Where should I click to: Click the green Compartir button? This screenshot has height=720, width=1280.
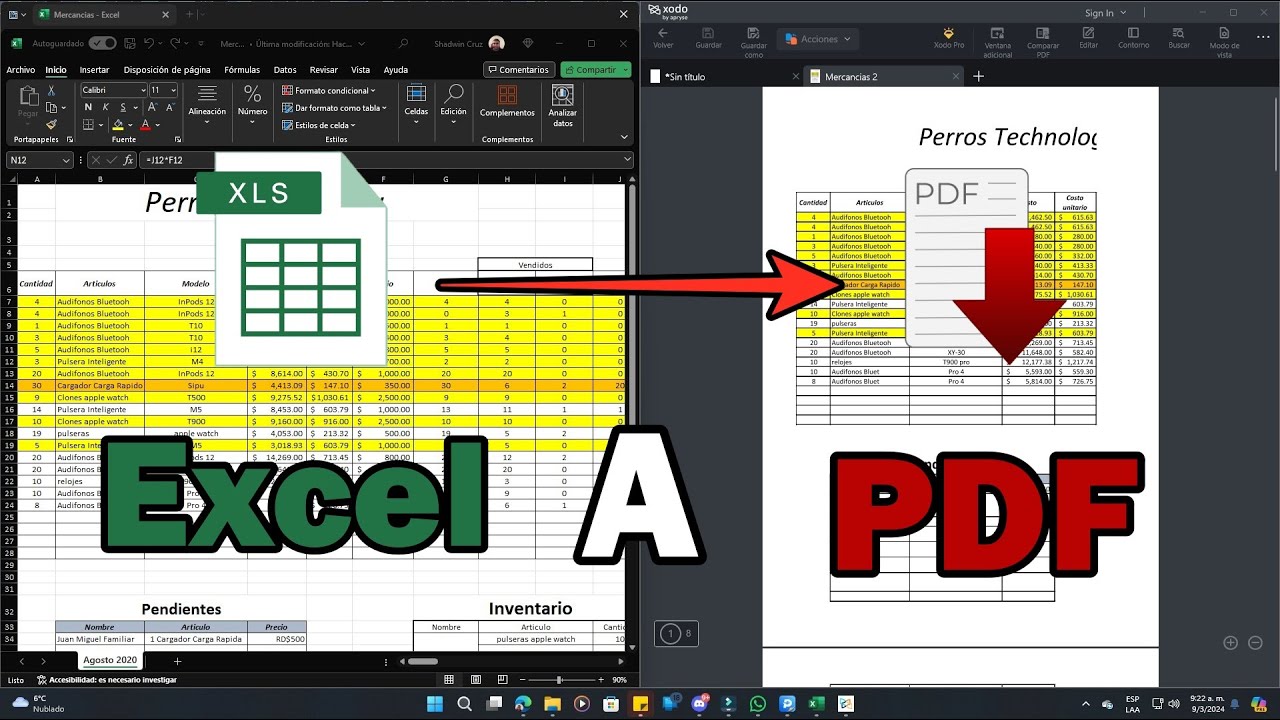(x=596, y=70)
